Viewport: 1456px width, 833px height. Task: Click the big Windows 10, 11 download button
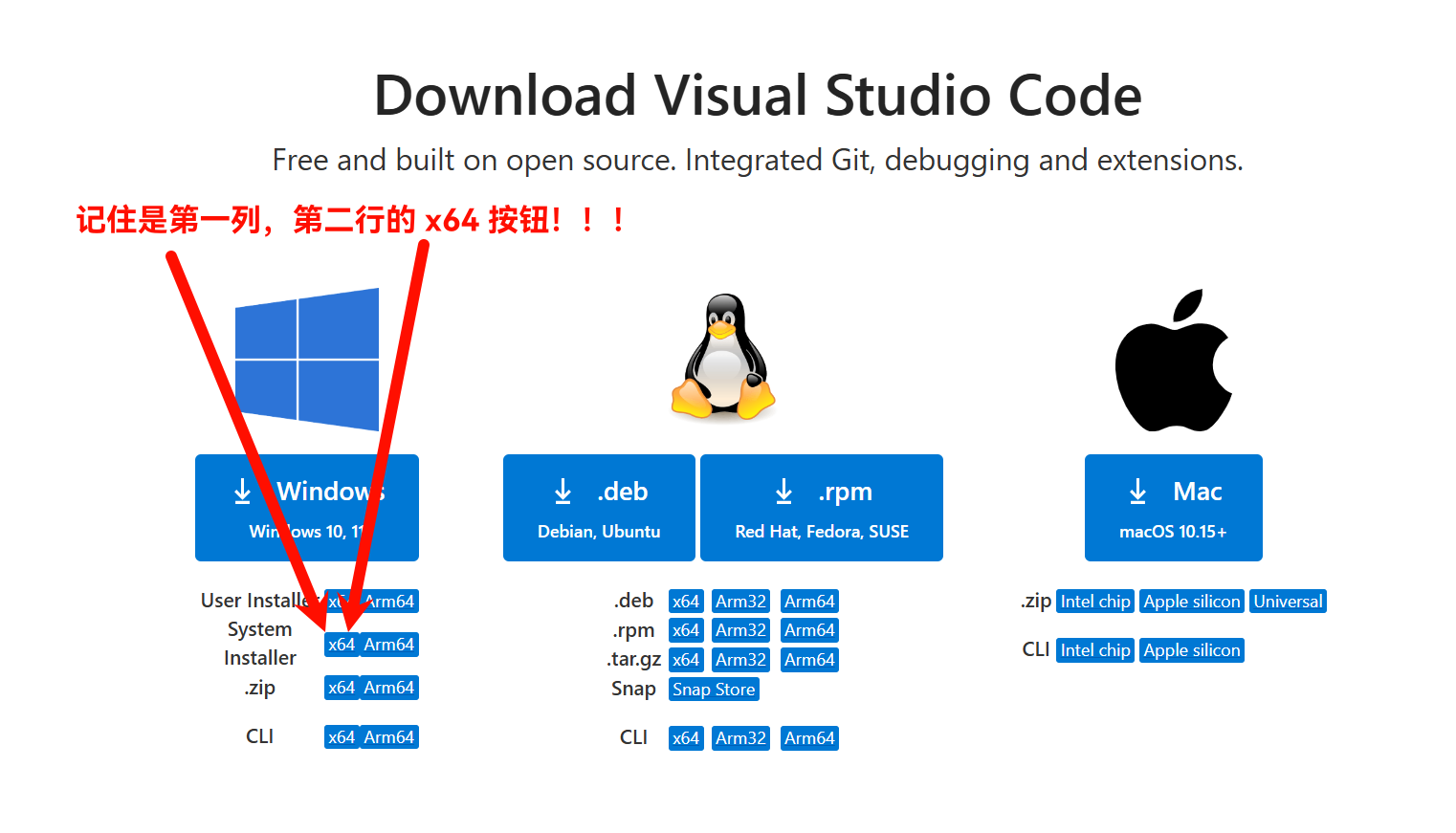tap(307, 508)
